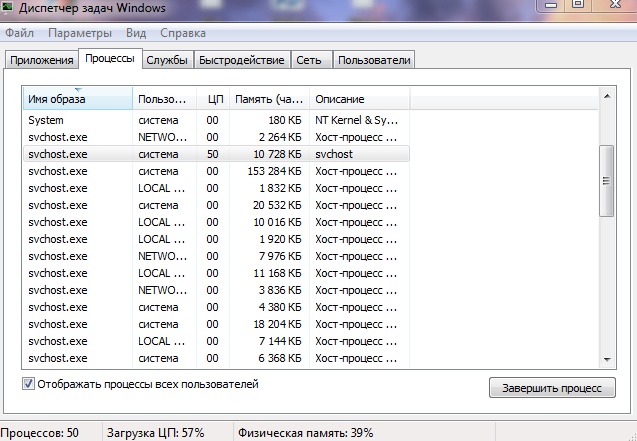Click the process list scrollbar thumb
The height and width of the screenshot is (441, 637).
click(x=607, y=181)
